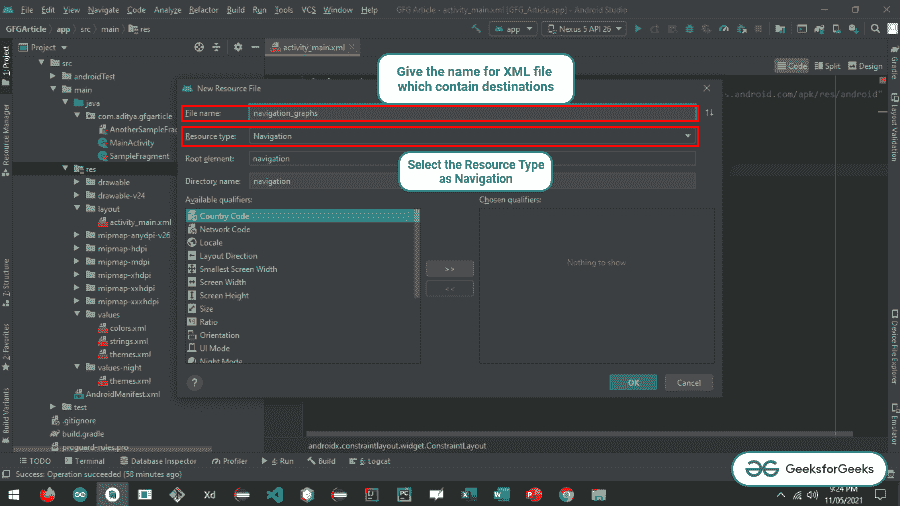Click the Make Project hammer icon
The height and width of the screenshot is (506, 900).
point(475,29)
